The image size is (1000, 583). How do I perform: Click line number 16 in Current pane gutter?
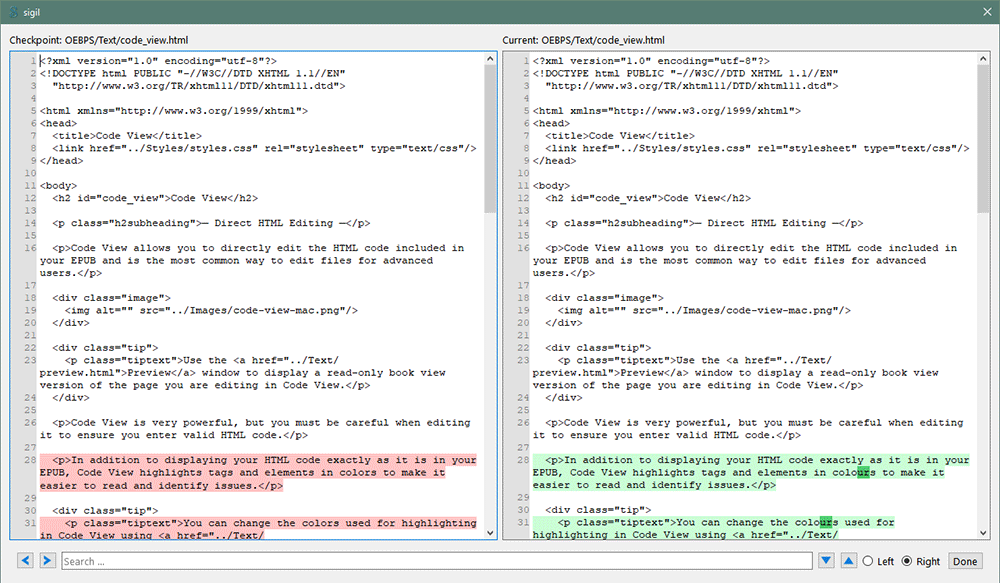(x=523, y=248)
